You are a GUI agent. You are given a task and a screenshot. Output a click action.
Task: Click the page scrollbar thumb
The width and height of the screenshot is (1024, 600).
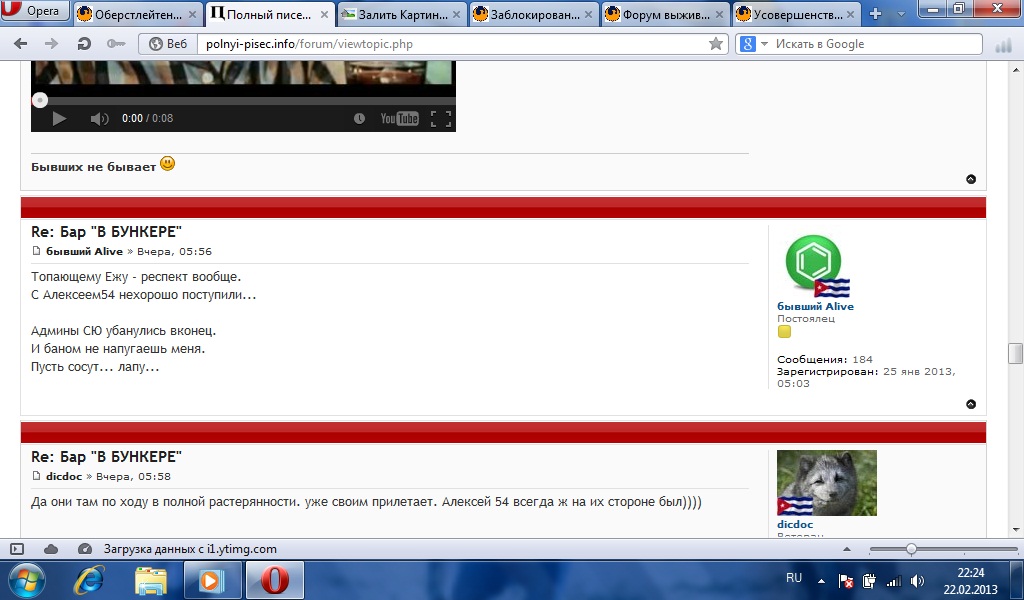click(x=1015, y=353)
